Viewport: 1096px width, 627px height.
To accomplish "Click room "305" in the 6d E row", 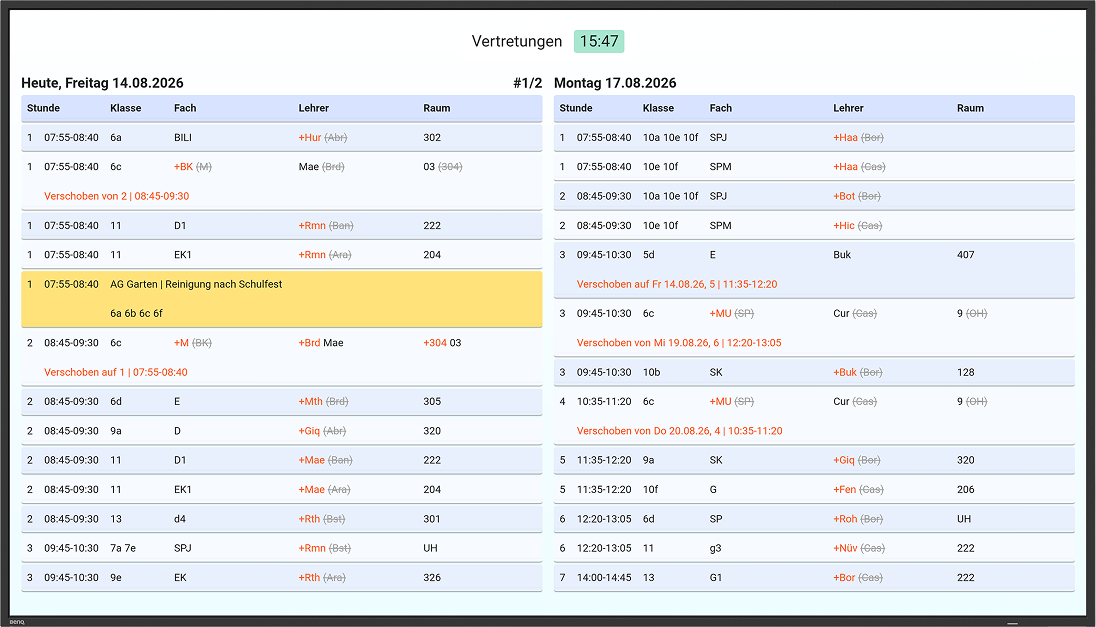I will 432,402.
